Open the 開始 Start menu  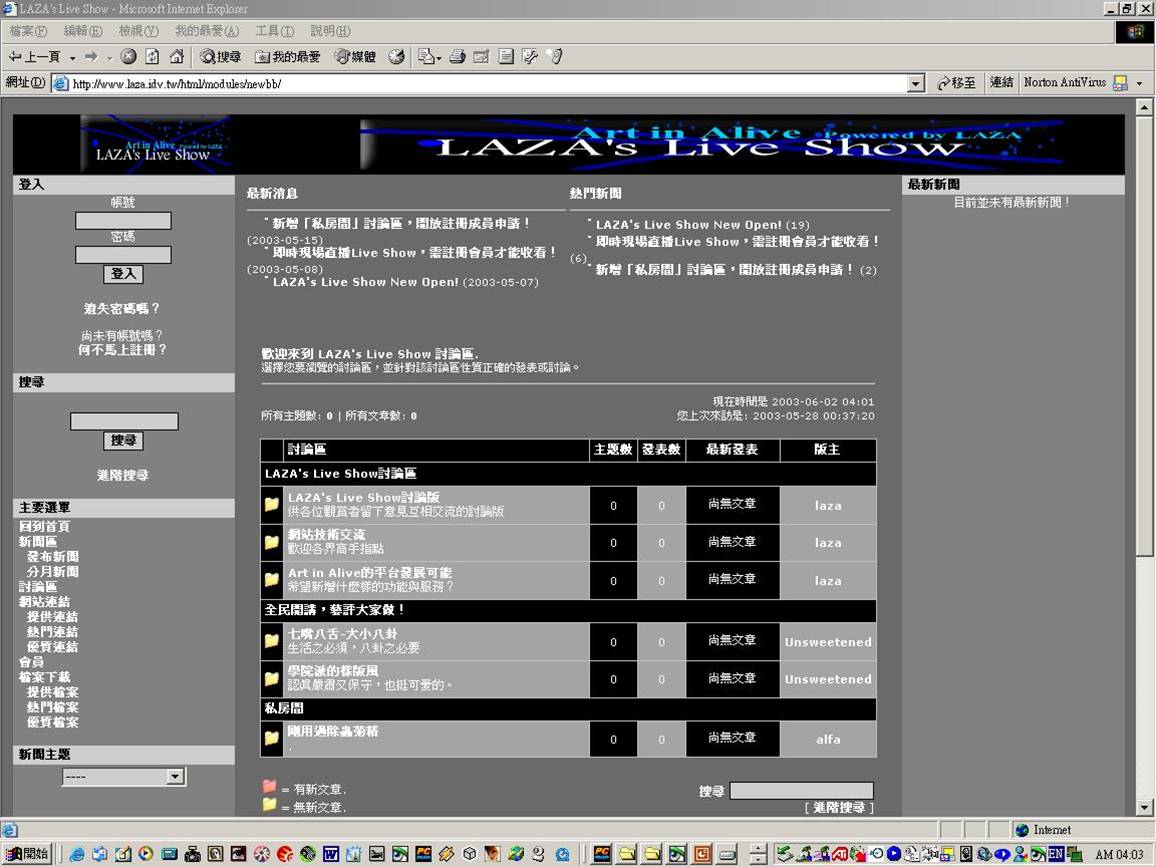pos(27,854)
